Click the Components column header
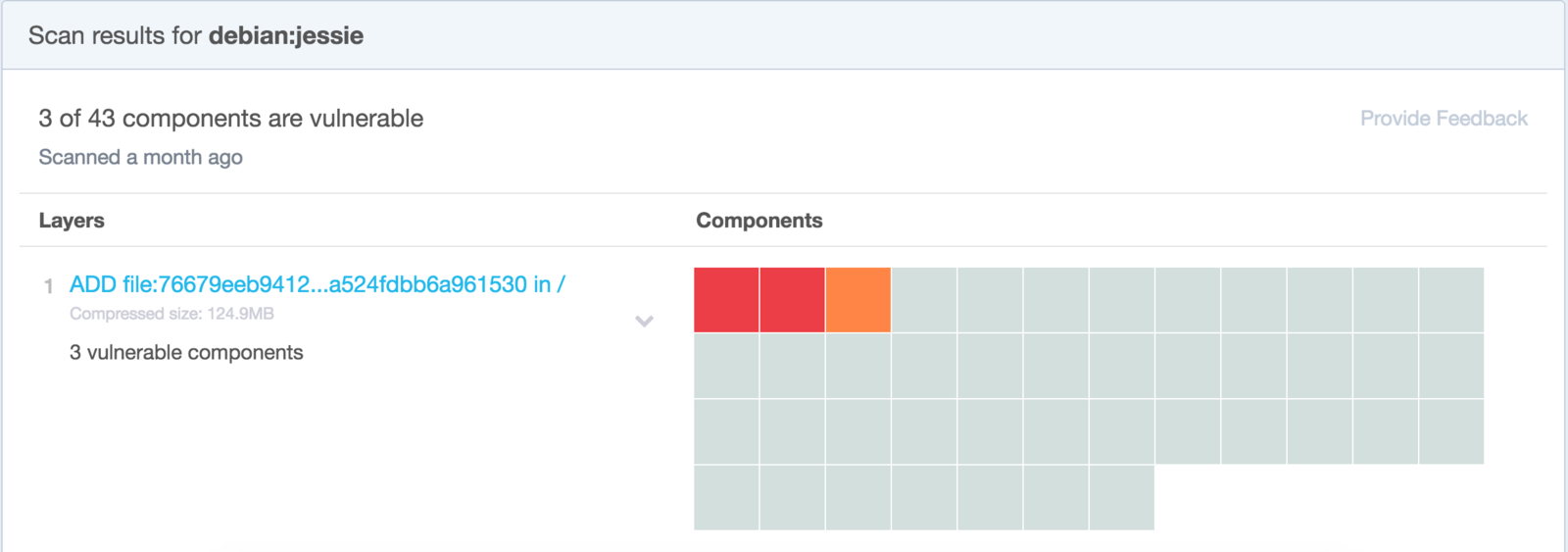The height and width of the screenshot is (552, 1568). coord(759,221)
